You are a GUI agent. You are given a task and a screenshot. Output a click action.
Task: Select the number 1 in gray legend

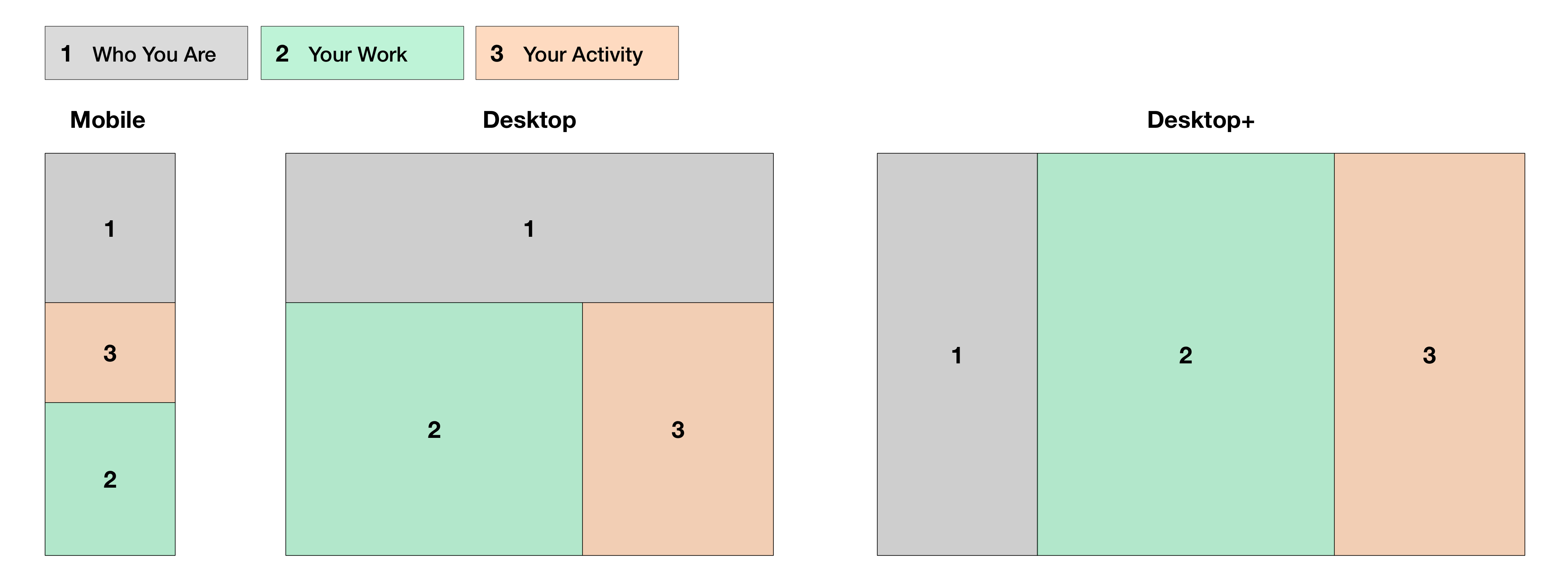[66, 54]
